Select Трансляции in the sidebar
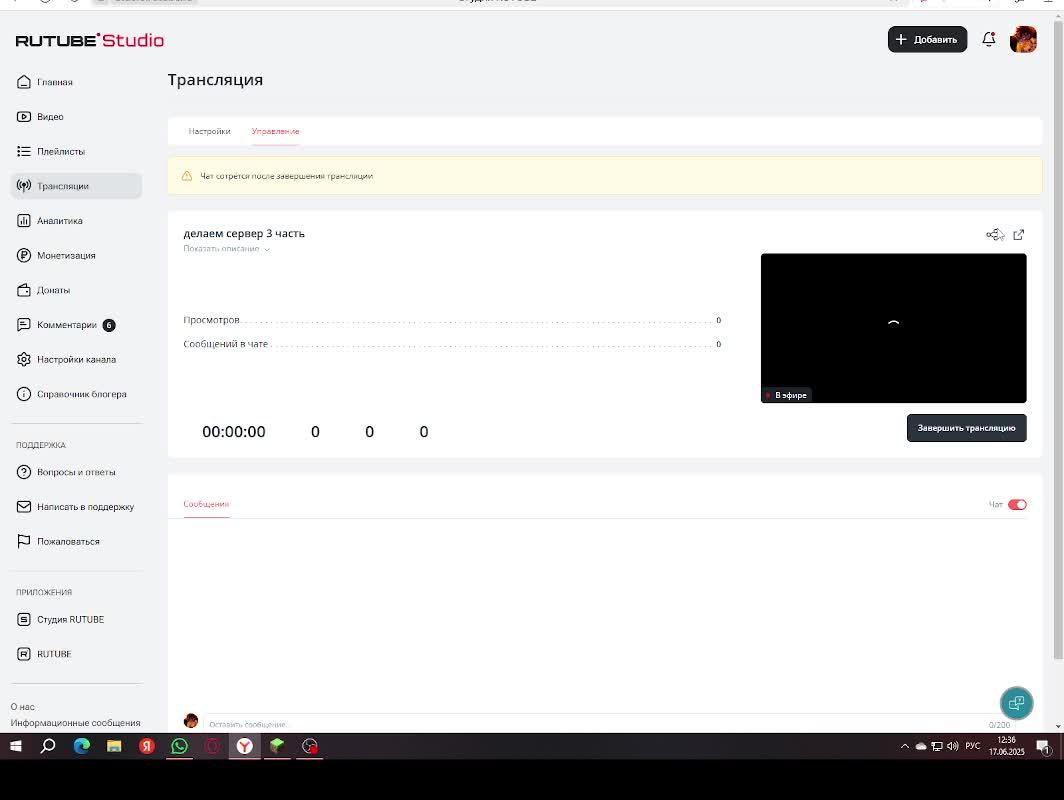1064x800 pixels. pyautogui.click(x=76, y=186)
